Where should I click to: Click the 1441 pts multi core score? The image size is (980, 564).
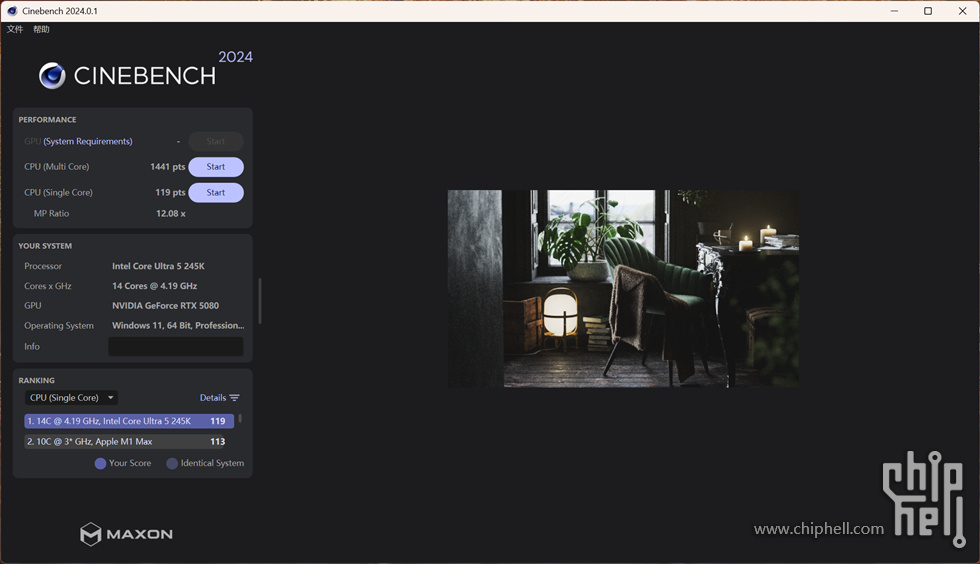point(168,167)
